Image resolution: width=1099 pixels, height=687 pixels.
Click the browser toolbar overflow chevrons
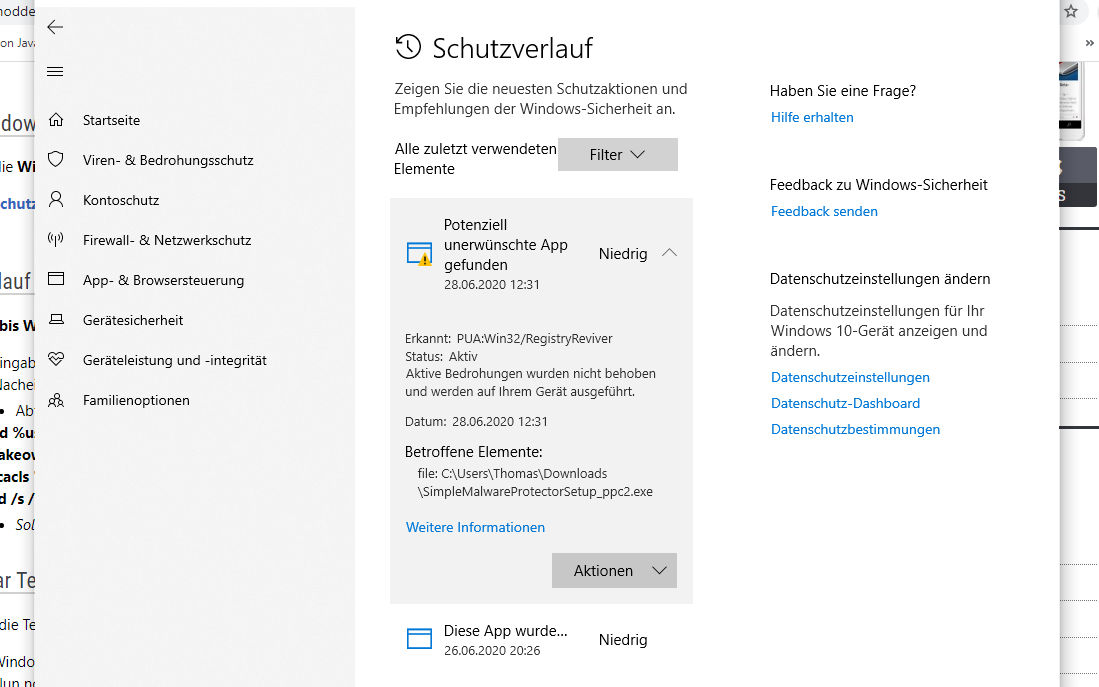coord(1090,43)
